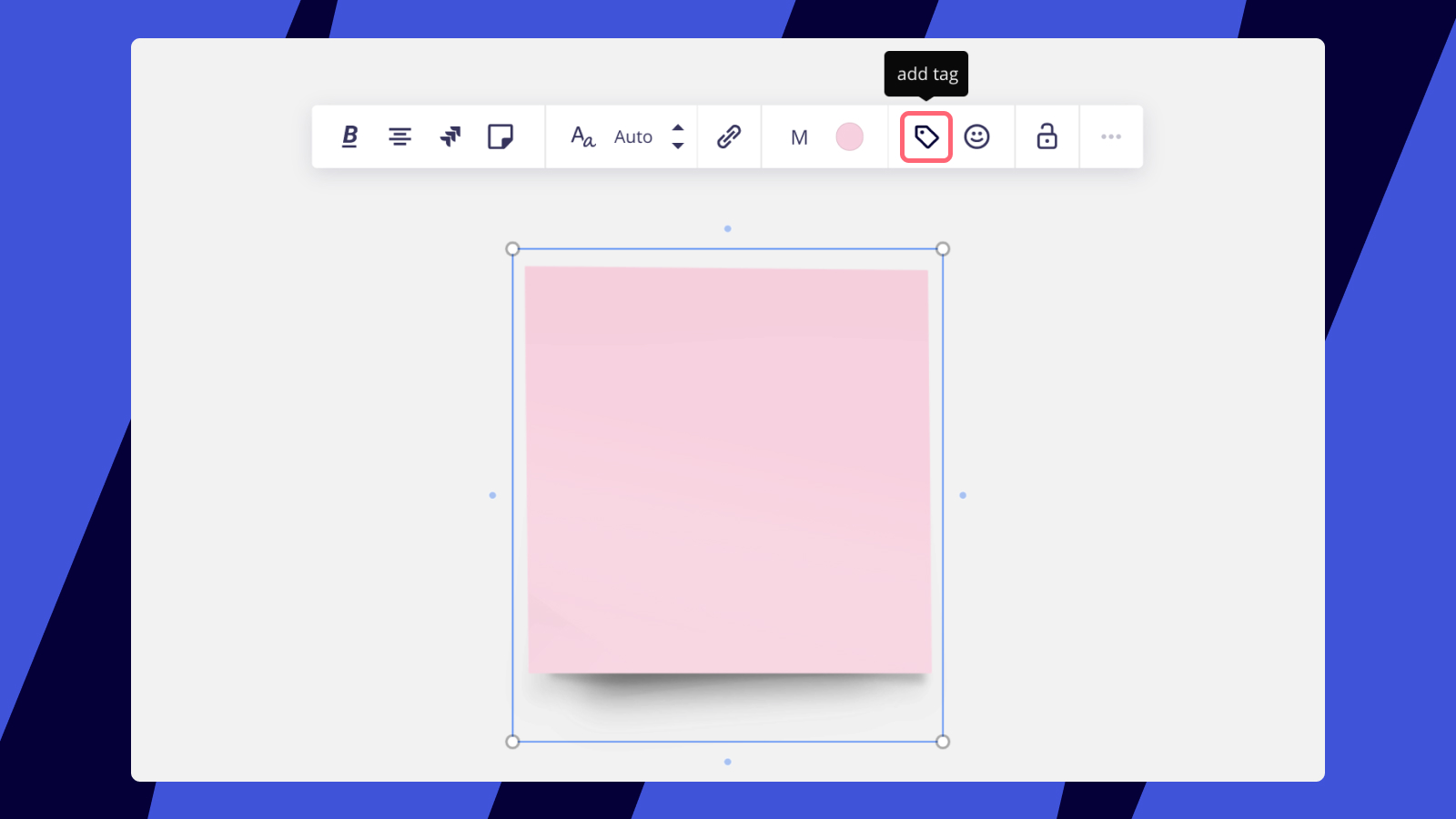Viewport: 1456px width, 819px height.
Task: Click the top blue connection dot
Action: pyautogui.click(x=728, y=228)
